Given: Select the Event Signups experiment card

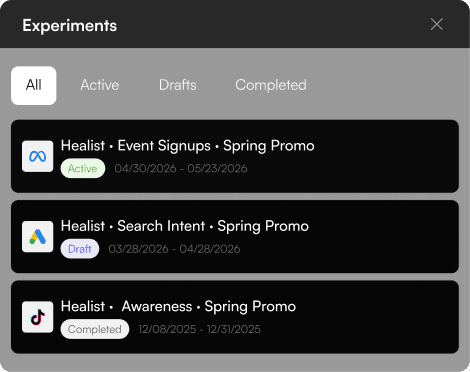Looking at the screenshot, I should [235, 156].
